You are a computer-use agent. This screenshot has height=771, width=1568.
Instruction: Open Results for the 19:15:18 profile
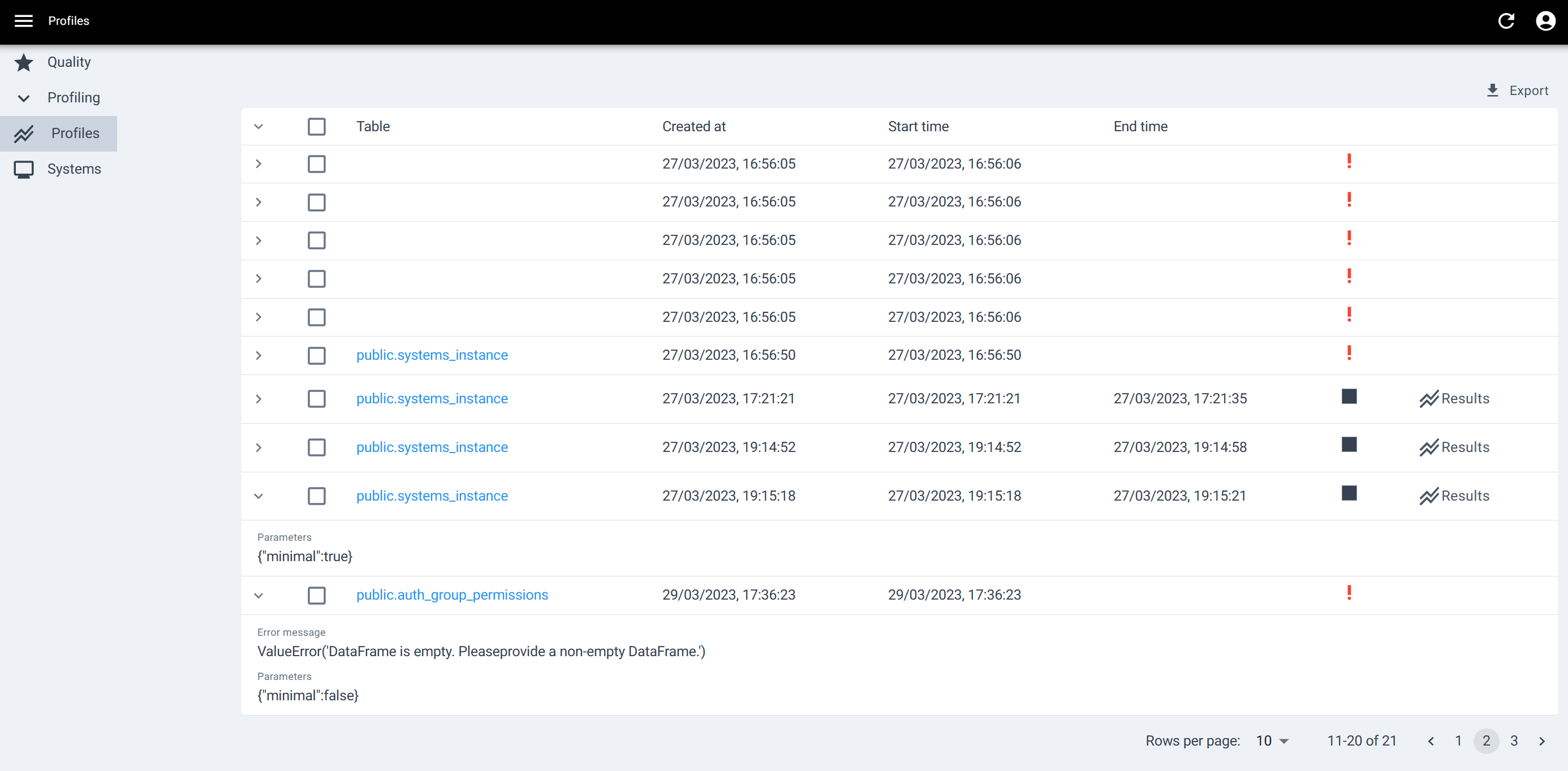[1454, 497]
